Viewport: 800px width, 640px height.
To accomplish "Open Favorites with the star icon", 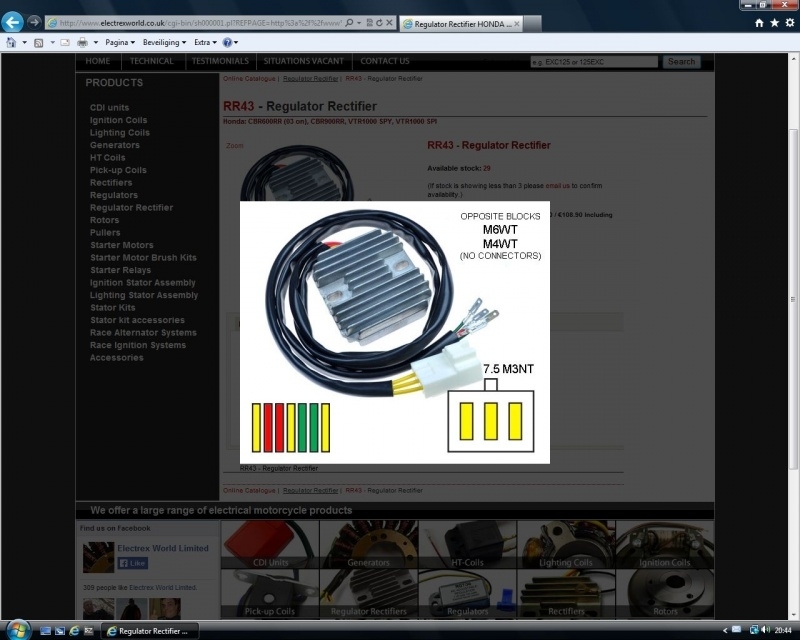I will (x=774, y=23).
